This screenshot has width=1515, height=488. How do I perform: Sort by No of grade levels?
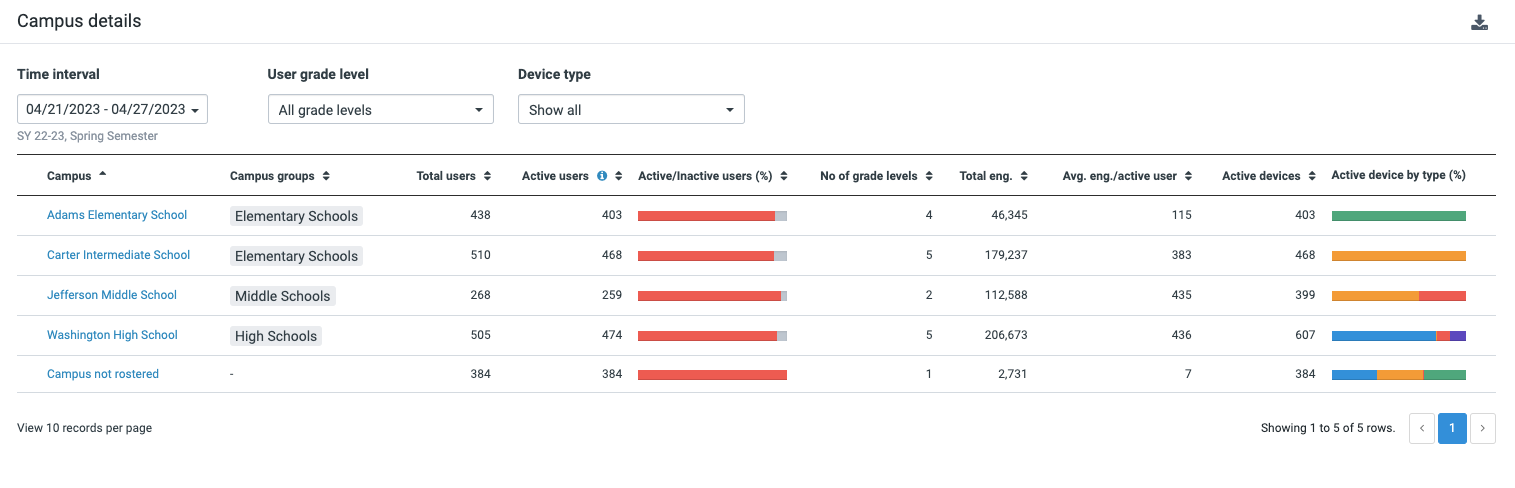click(876, 175)
